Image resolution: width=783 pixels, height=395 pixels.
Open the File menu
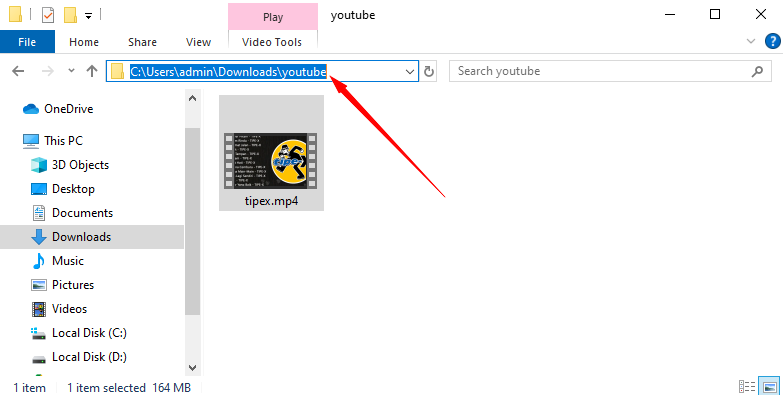click(x=27, y=42)
